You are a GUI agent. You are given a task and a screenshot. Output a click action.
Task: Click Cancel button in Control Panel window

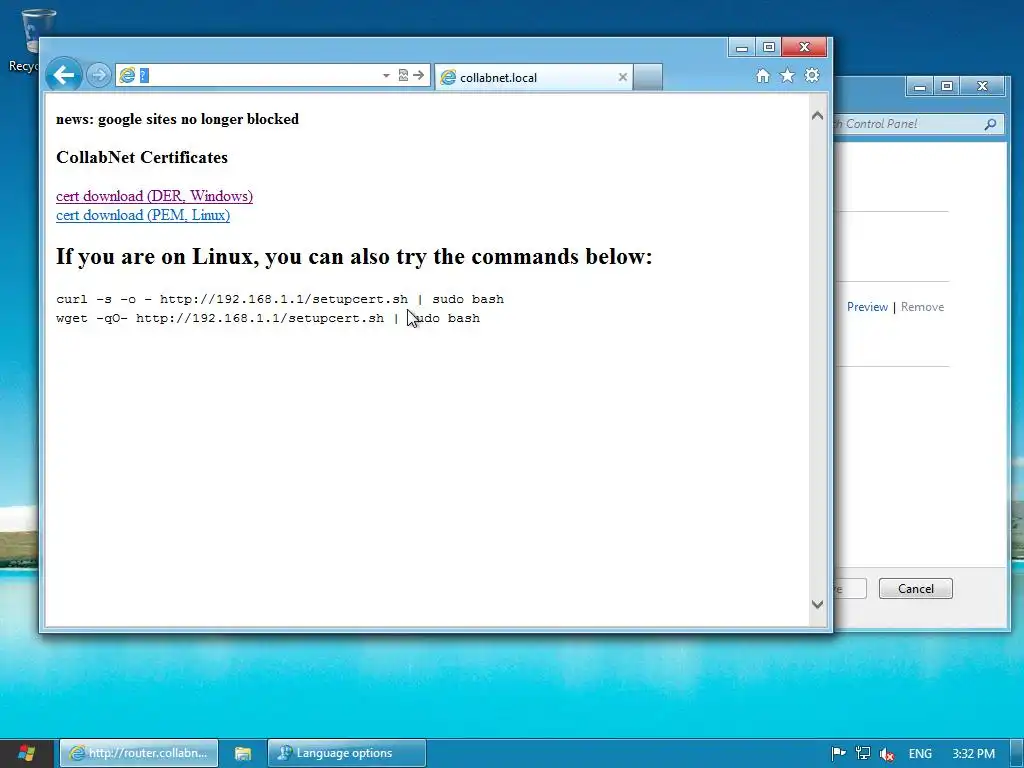pyautogui.click(x=916, y=588)
